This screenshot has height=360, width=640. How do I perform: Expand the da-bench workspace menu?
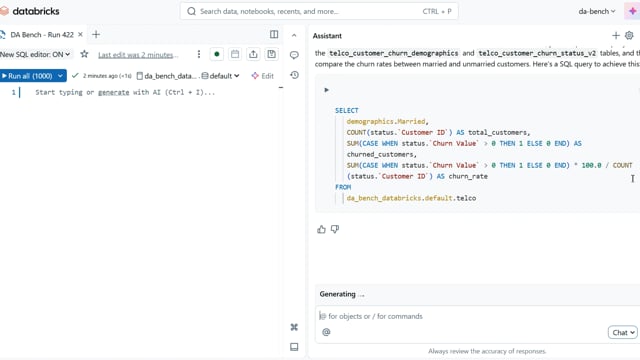click(x=597, y=11)
